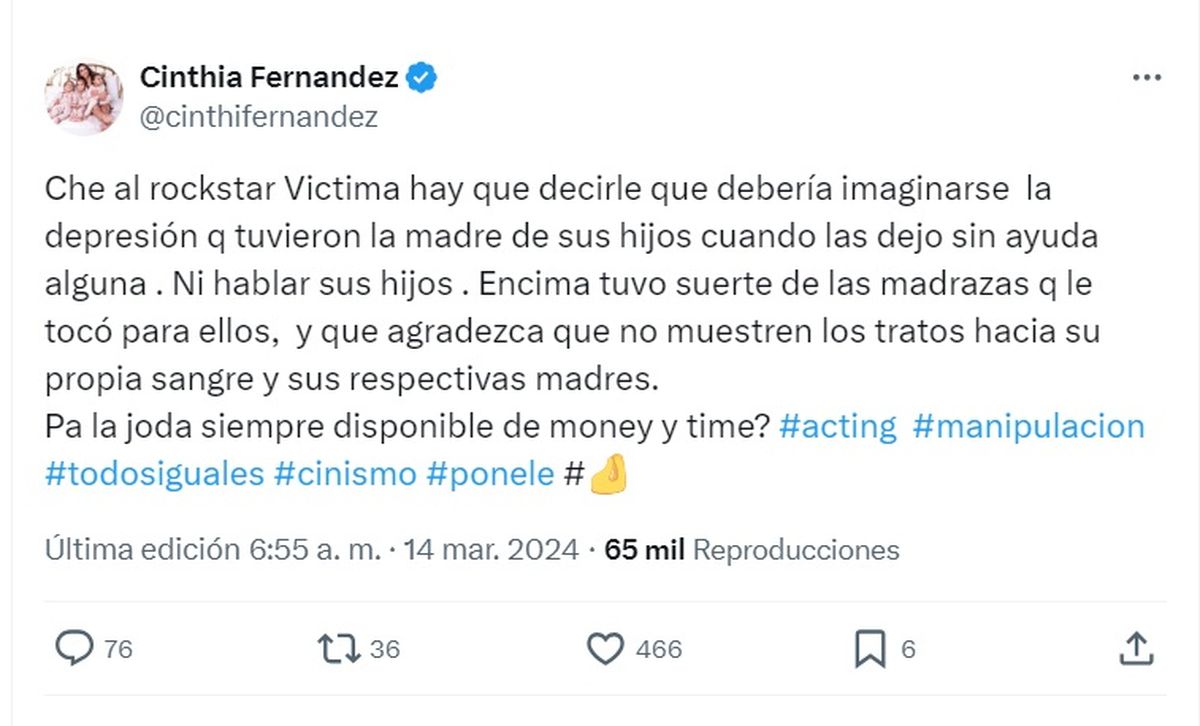
Task: Click the blue verified badge
Action: [423, 77]
